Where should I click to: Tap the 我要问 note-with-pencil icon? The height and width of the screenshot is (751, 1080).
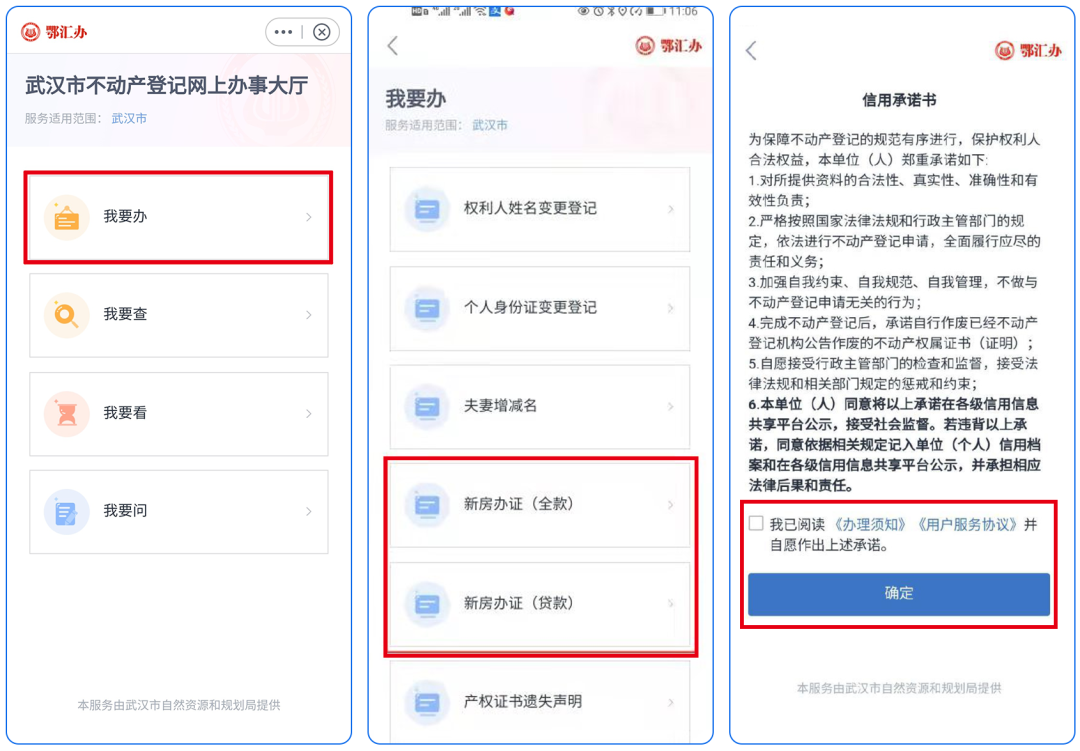[67, 512]
